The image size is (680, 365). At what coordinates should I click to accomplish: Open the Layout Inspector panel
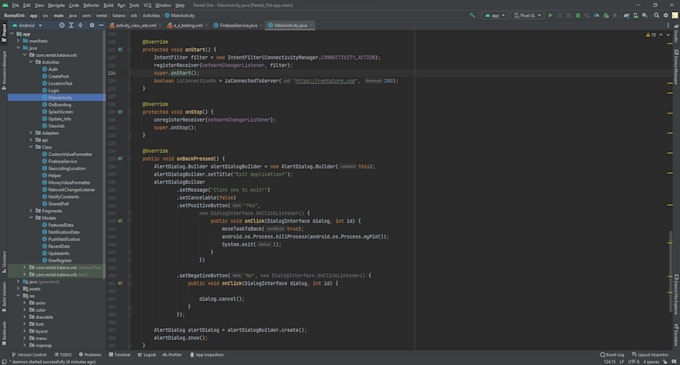(x=650, y=355)
